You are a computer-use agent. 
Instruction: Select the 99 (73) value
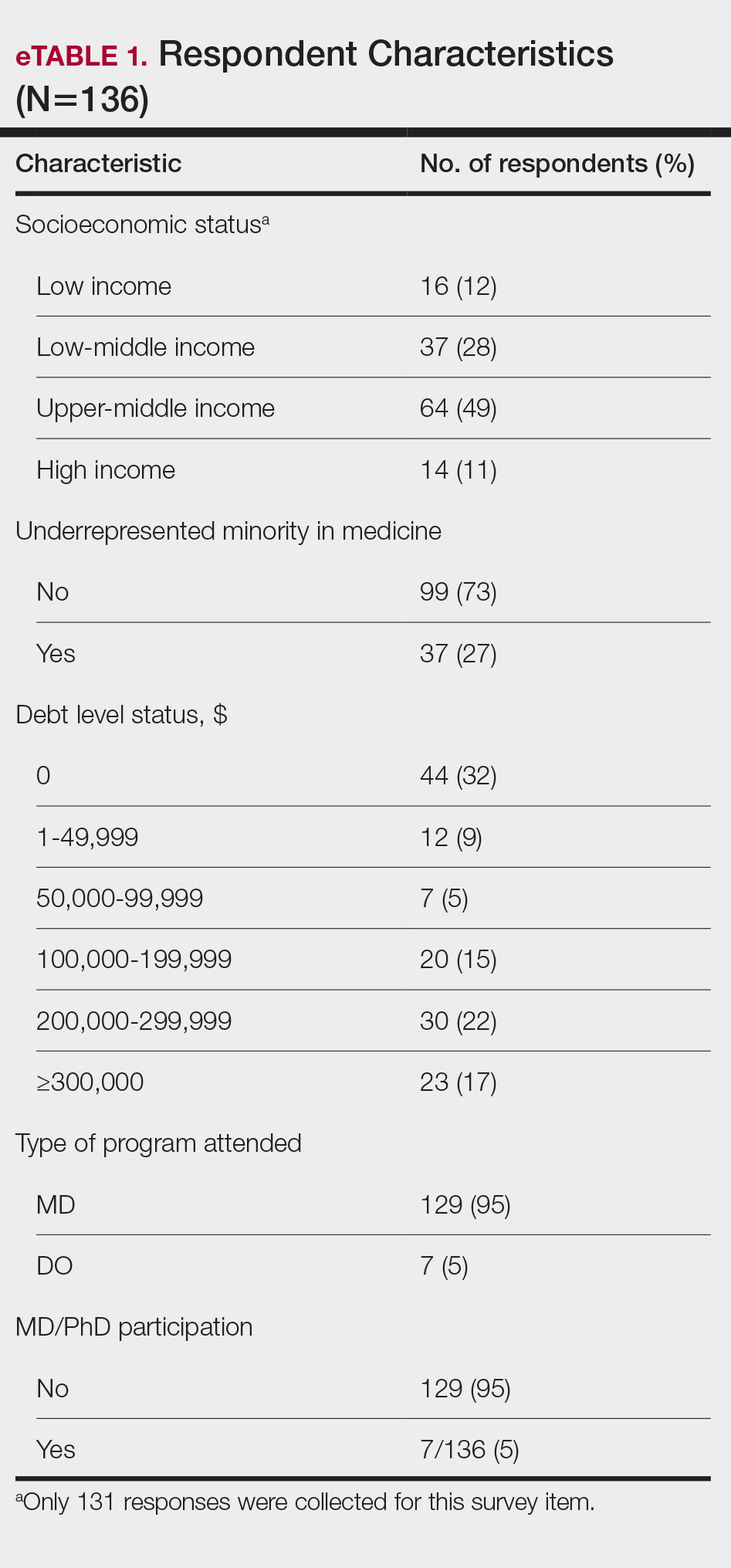click(x=459, y=592)
